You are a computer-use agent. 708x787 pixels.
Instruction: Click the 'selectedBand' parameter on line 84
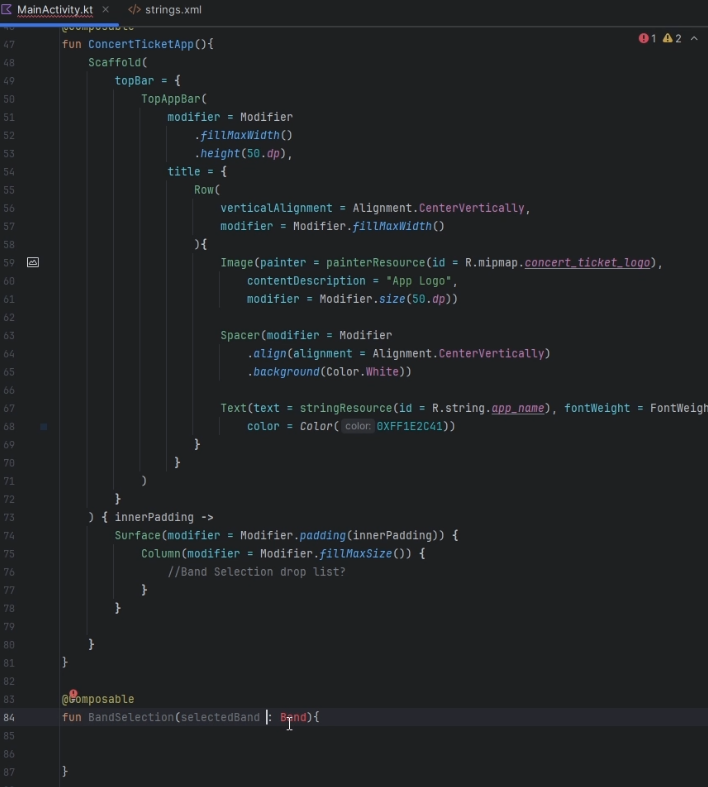pos(220,717)
